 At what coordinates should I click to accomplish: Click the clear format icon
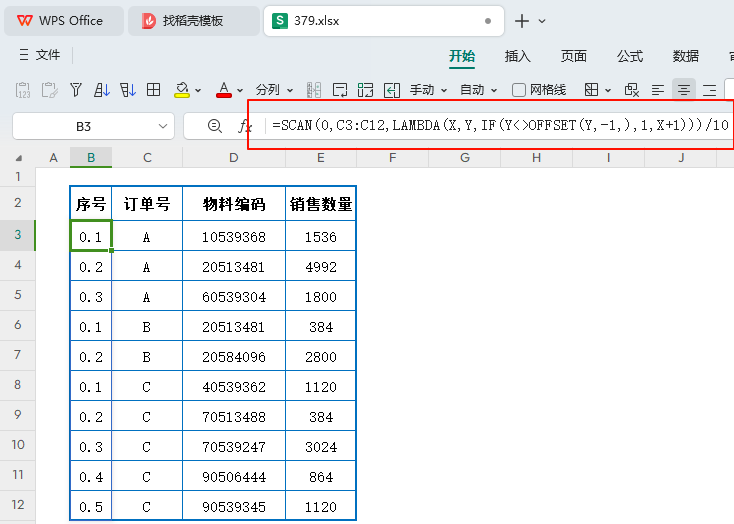[631, 89]
